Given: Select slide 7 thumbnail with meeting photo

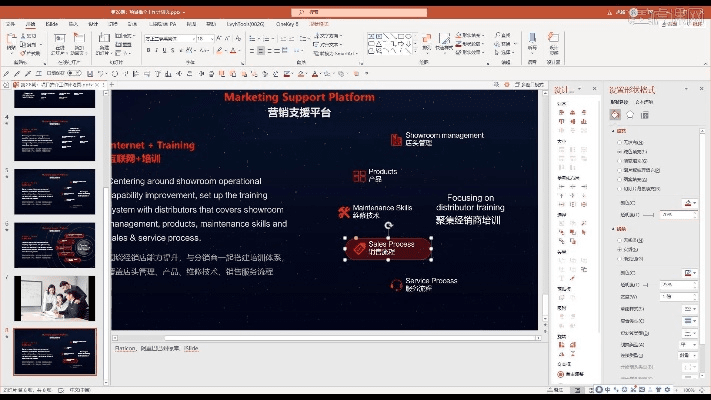Looking at the screenshot, I should 54,298.
